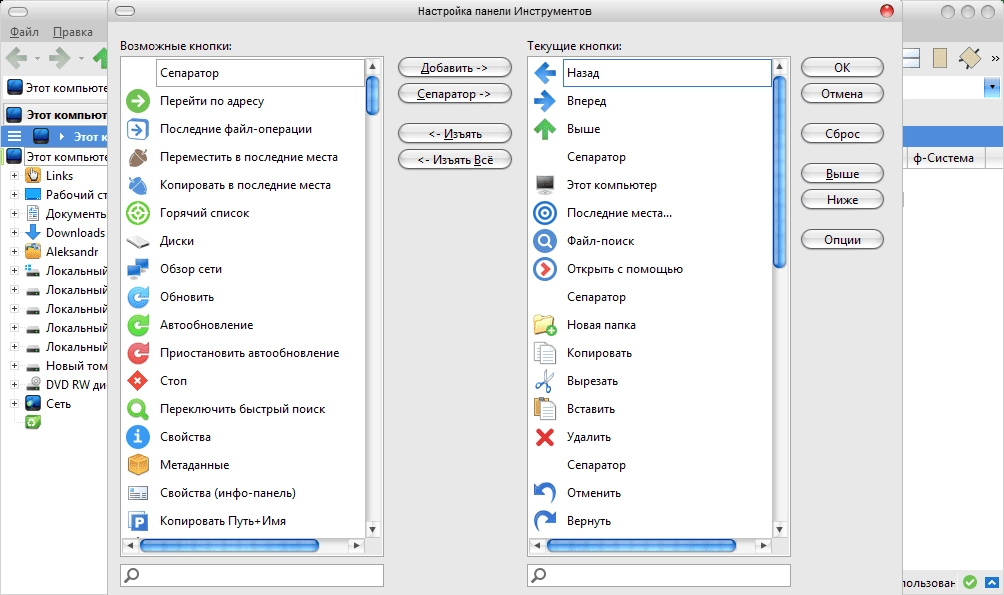Click the 'Переключить быстрый поиск' magnifier icon
Screen dimensions: 1004x595
(x=138, y=409)
